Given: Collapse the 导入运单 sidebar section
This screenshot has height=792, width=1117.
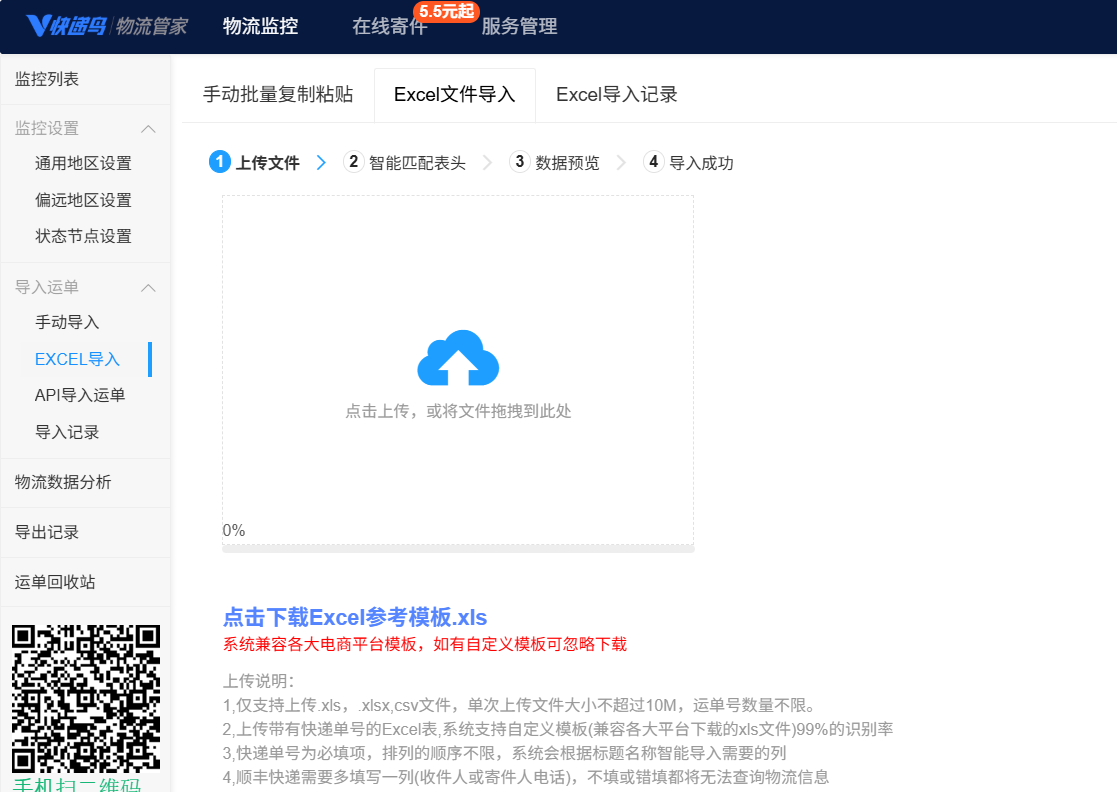Looking at the screenshot, I should tap(148, 288).
